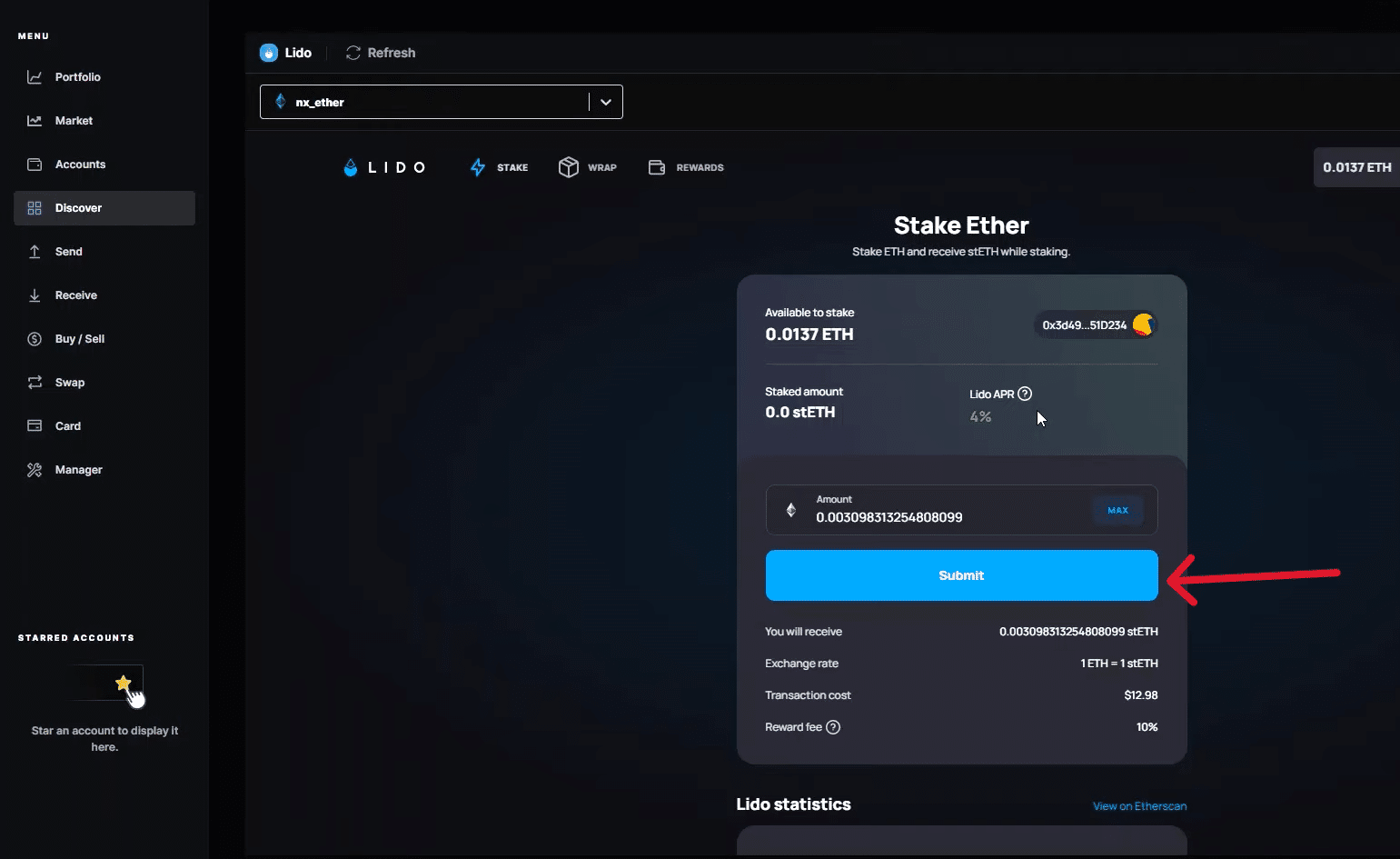Click the Card icon in sidebar

click(x=35, y=425)
